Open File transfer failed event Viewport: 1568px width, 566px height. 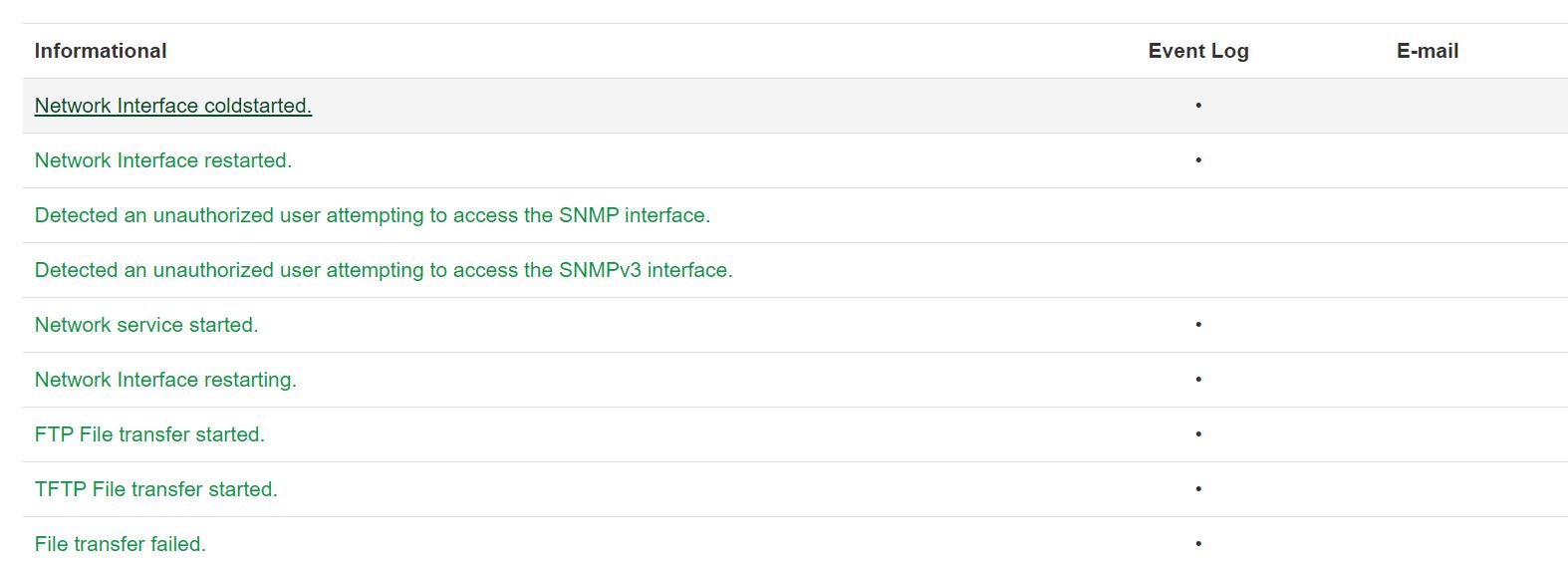(121, 544)
